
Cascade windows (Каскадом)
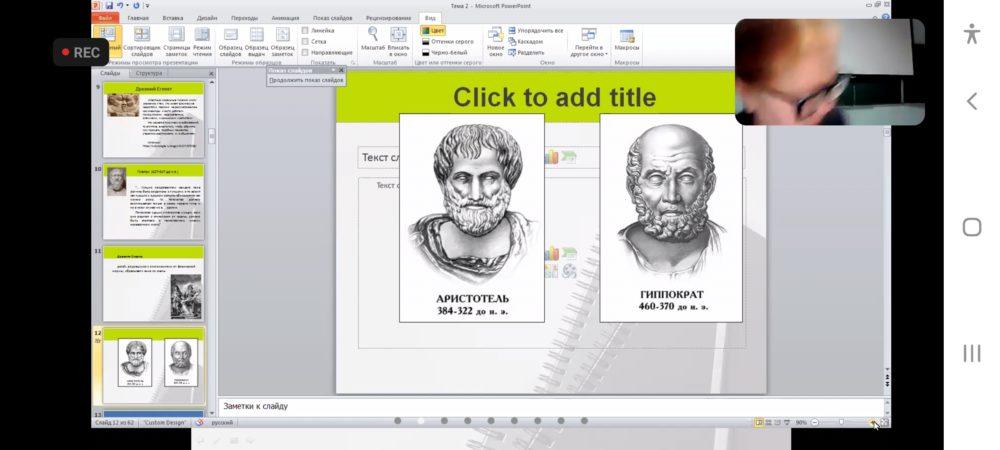click(x=526, y=41)
